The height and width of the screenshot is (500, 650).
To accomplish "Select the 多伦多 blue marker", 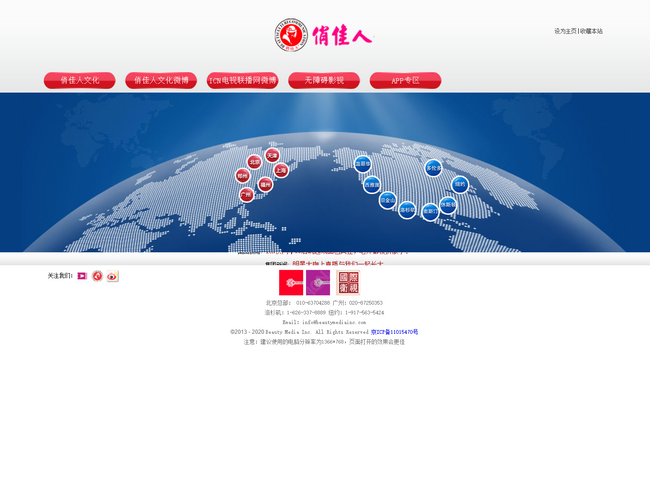I will pos(433,168).
